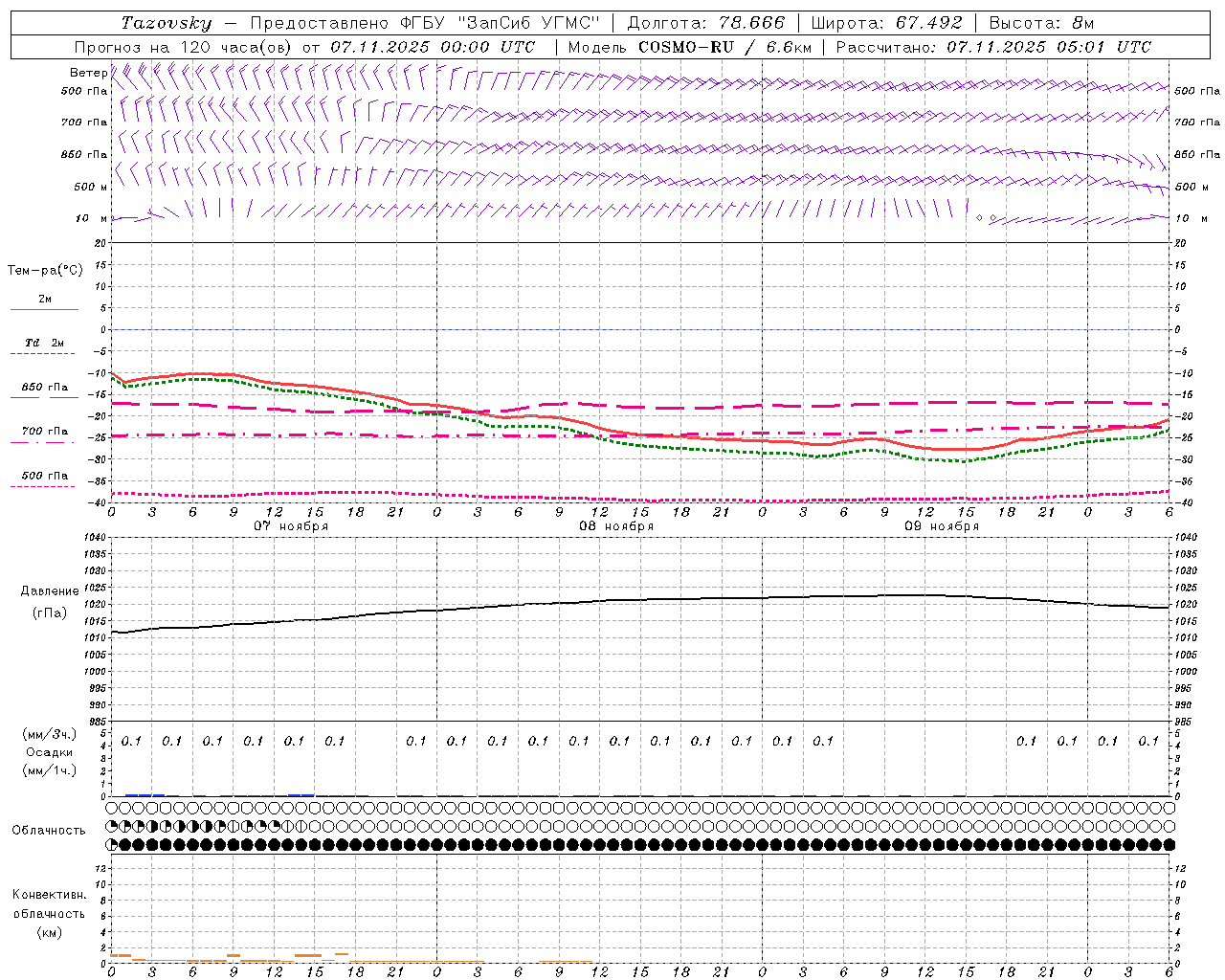Click the "Высота: 8м" elevation text

point(1041,23)
